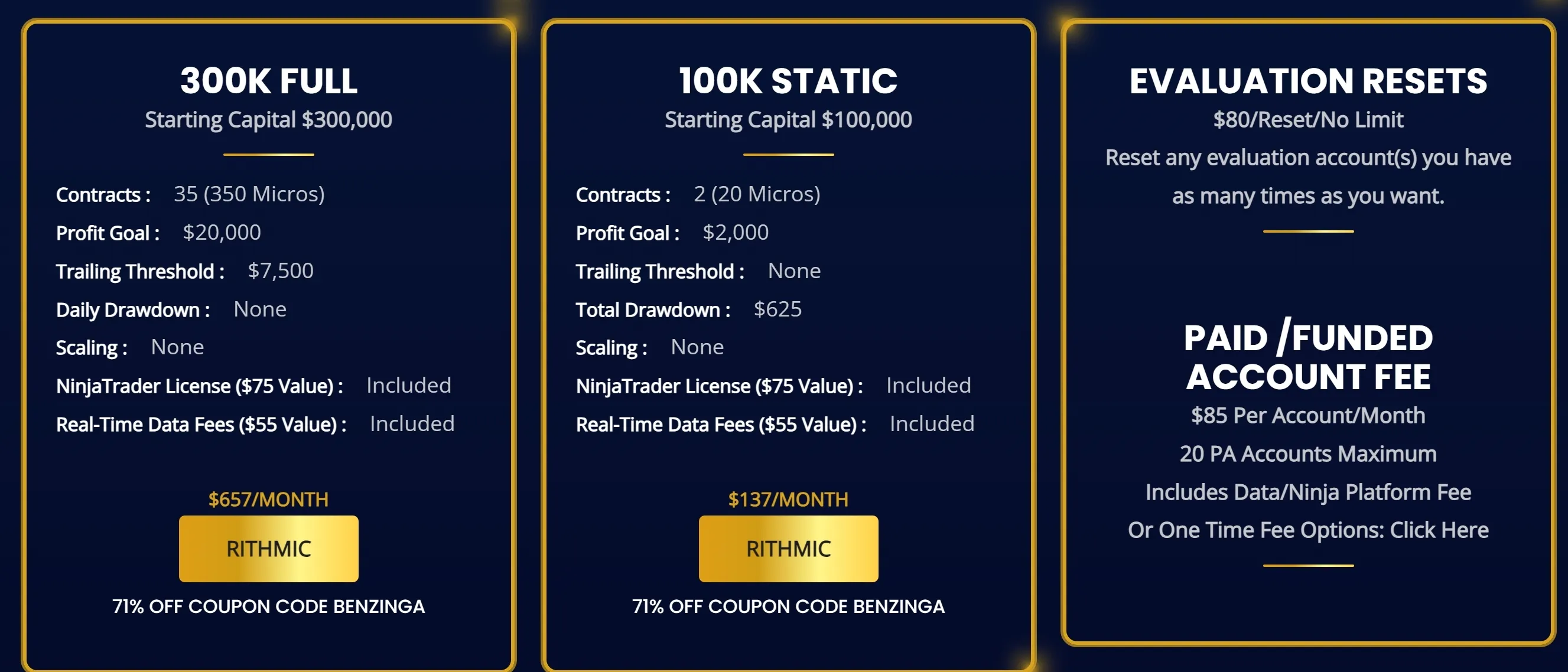Viewport: 1568px width, 672px height.
Task: Click the $85 Per Account/Month text
Action: point(1308,415)
